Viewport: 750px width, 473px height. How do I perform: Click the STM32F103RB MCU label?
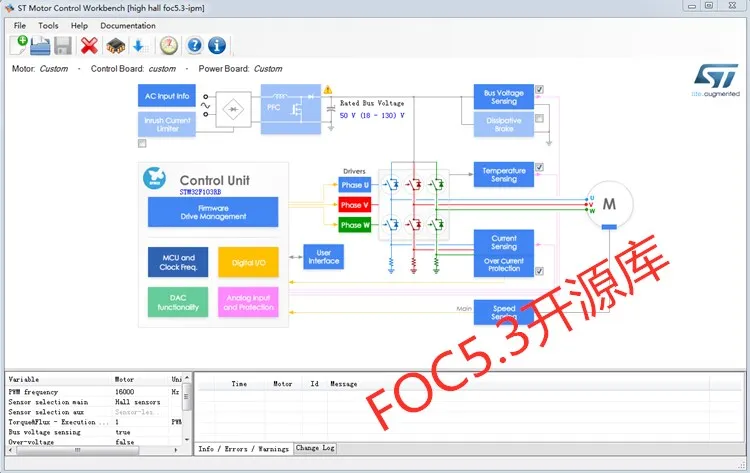click(200, 192)
